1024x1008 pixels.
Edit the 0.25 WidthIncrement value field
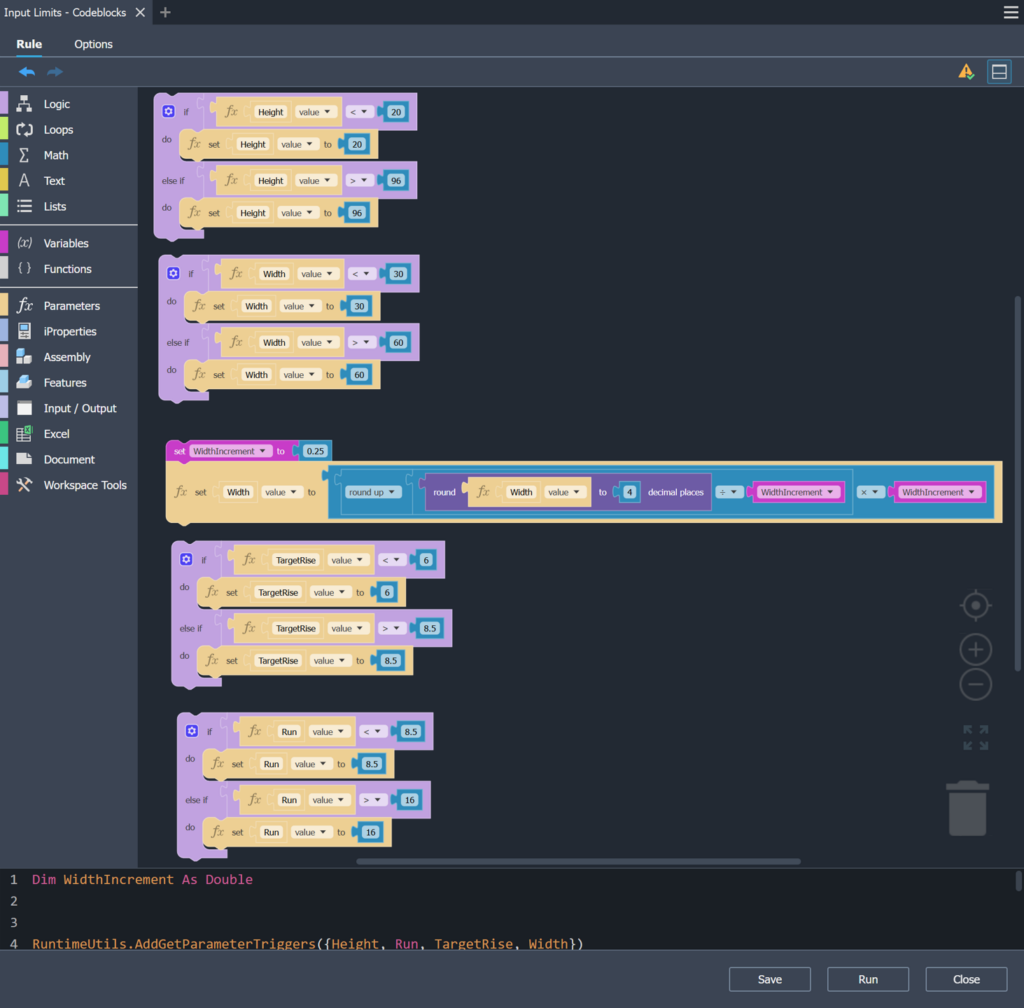click(x=315, y=451)
